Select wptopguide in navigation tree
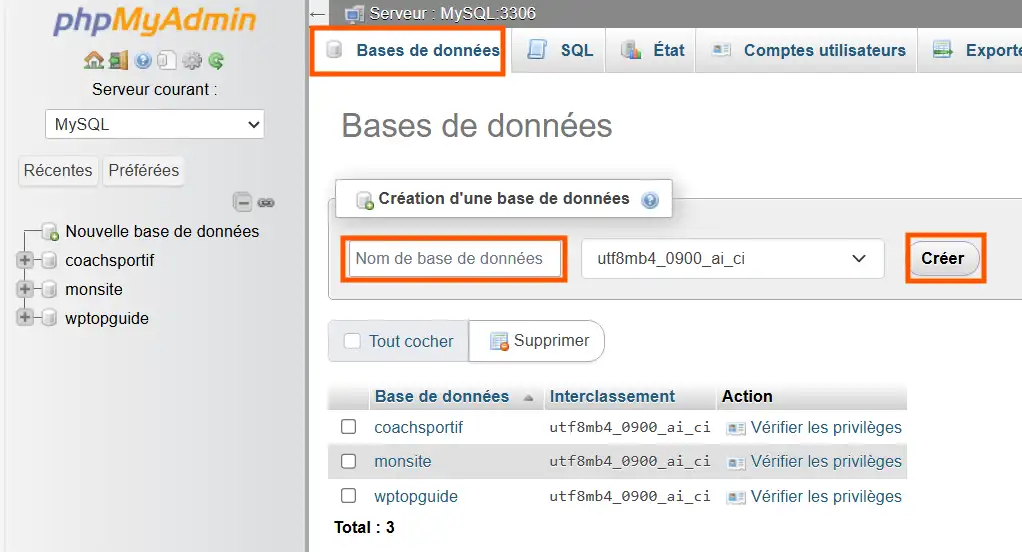 107,319
